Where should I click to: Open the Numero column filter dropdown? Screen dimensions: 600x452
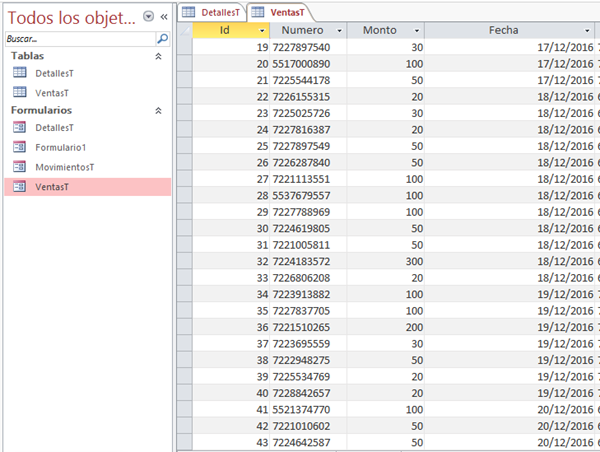(343, 31)
